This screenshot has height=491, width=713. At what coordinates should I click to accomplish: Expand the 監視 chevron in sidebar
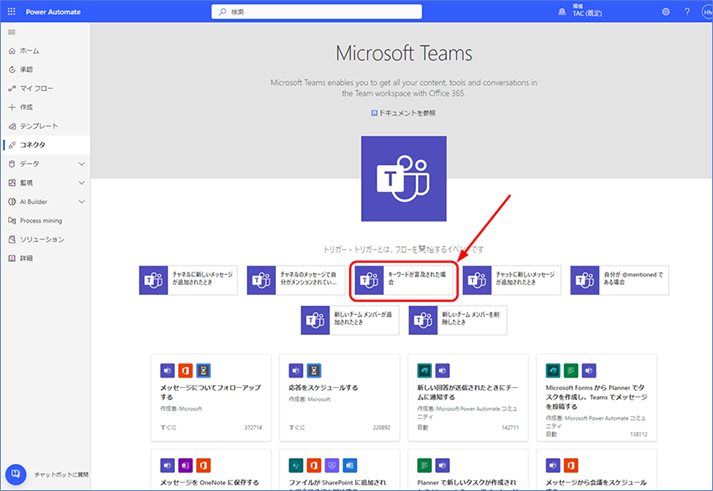click(82, 183)
